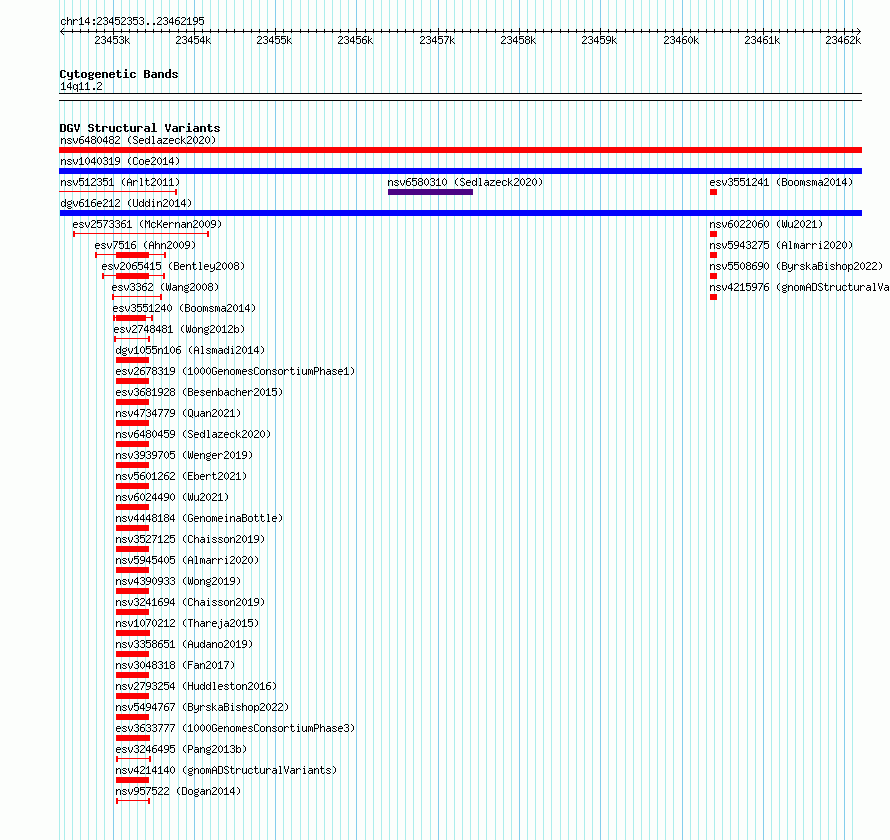Click the Cytogenetic Bands track title
890x840 pixels.
pyautogui.click(x=119, y=74)
